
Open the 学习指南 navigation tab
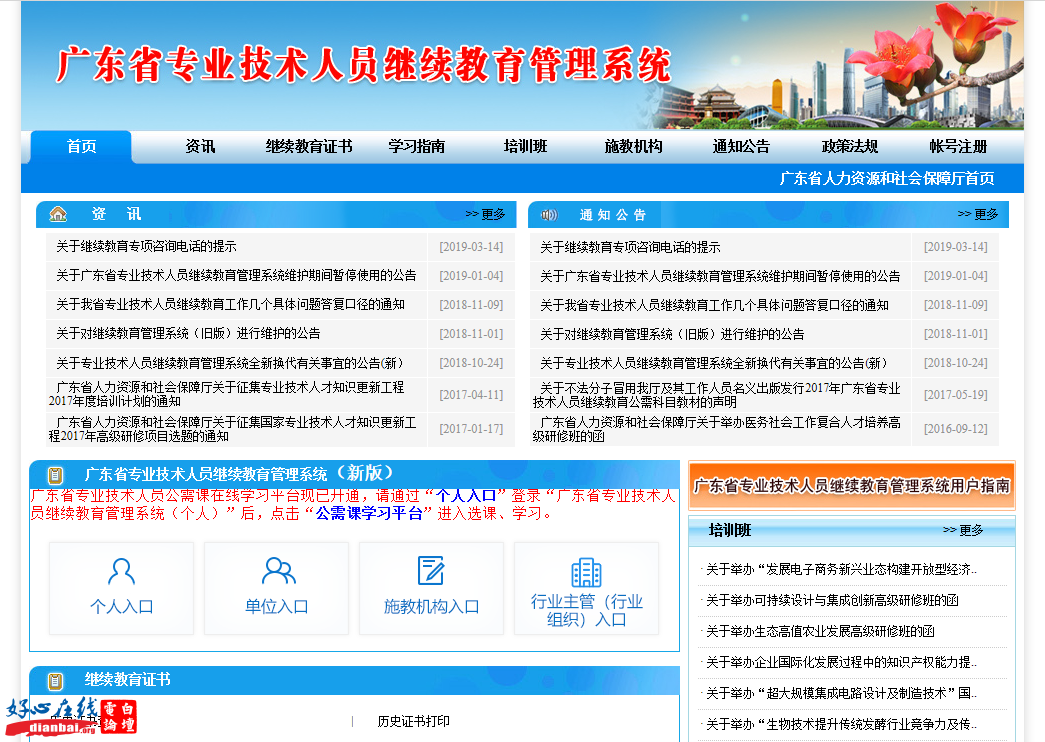pos(417,147)
